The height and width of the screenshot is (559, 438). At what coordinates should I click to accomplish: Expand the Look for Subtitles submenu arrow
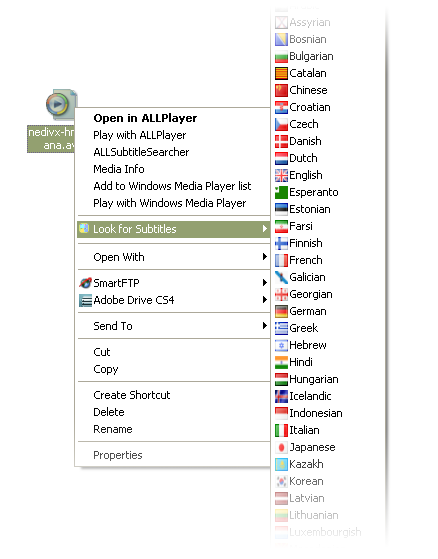coord(264,229)
